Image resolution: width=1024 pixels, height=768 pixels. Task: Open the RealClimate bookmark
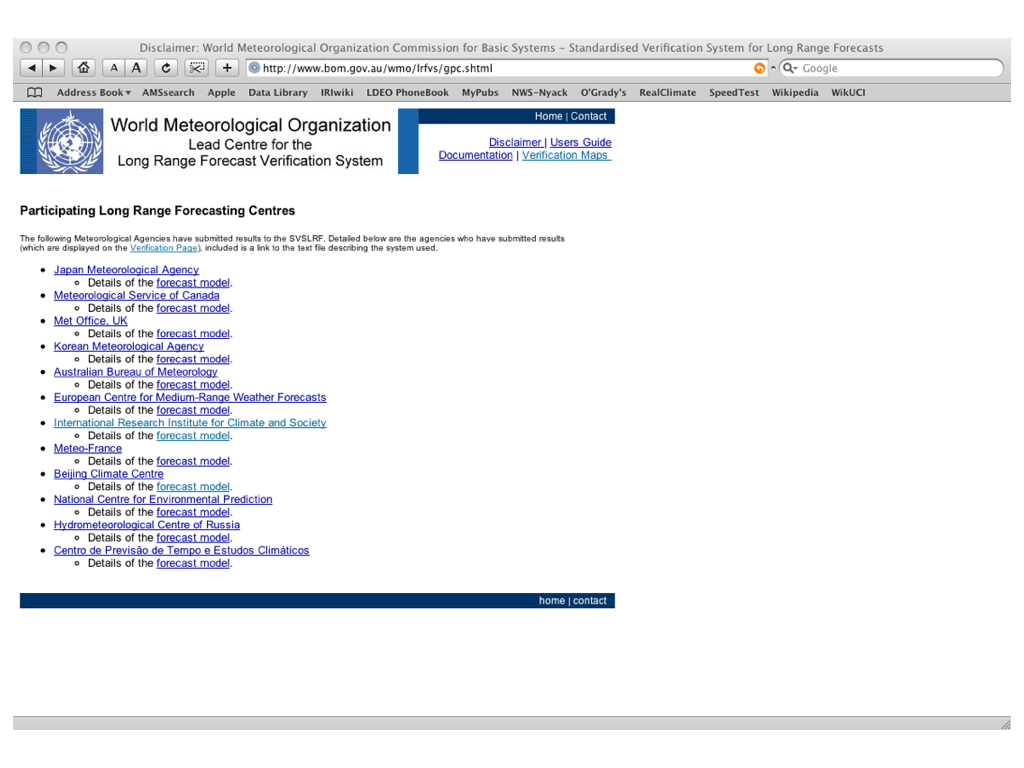[667, 92]
